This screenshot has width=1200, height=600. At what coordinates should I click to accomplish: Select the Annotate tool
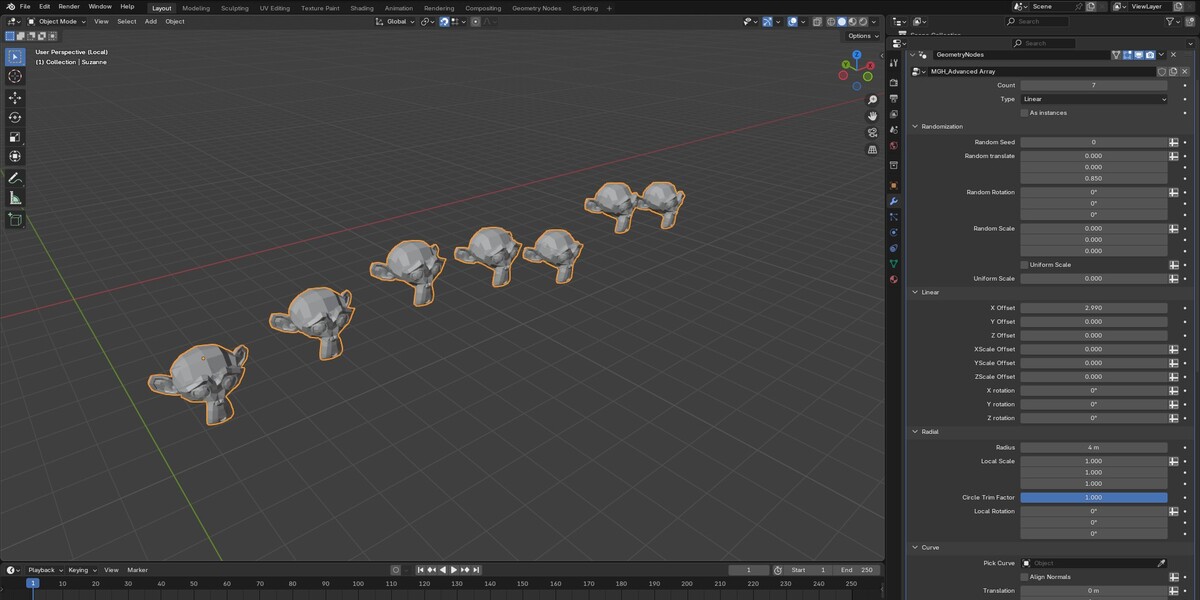pos(15,178)
